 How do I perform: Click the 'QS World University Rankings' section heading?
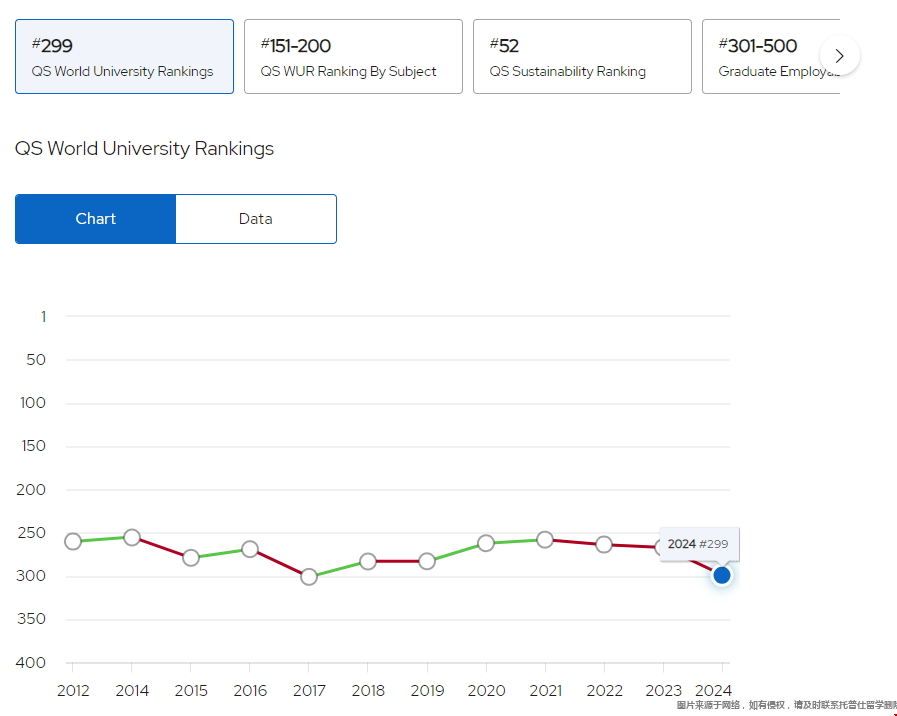click(x=144, y=149)
